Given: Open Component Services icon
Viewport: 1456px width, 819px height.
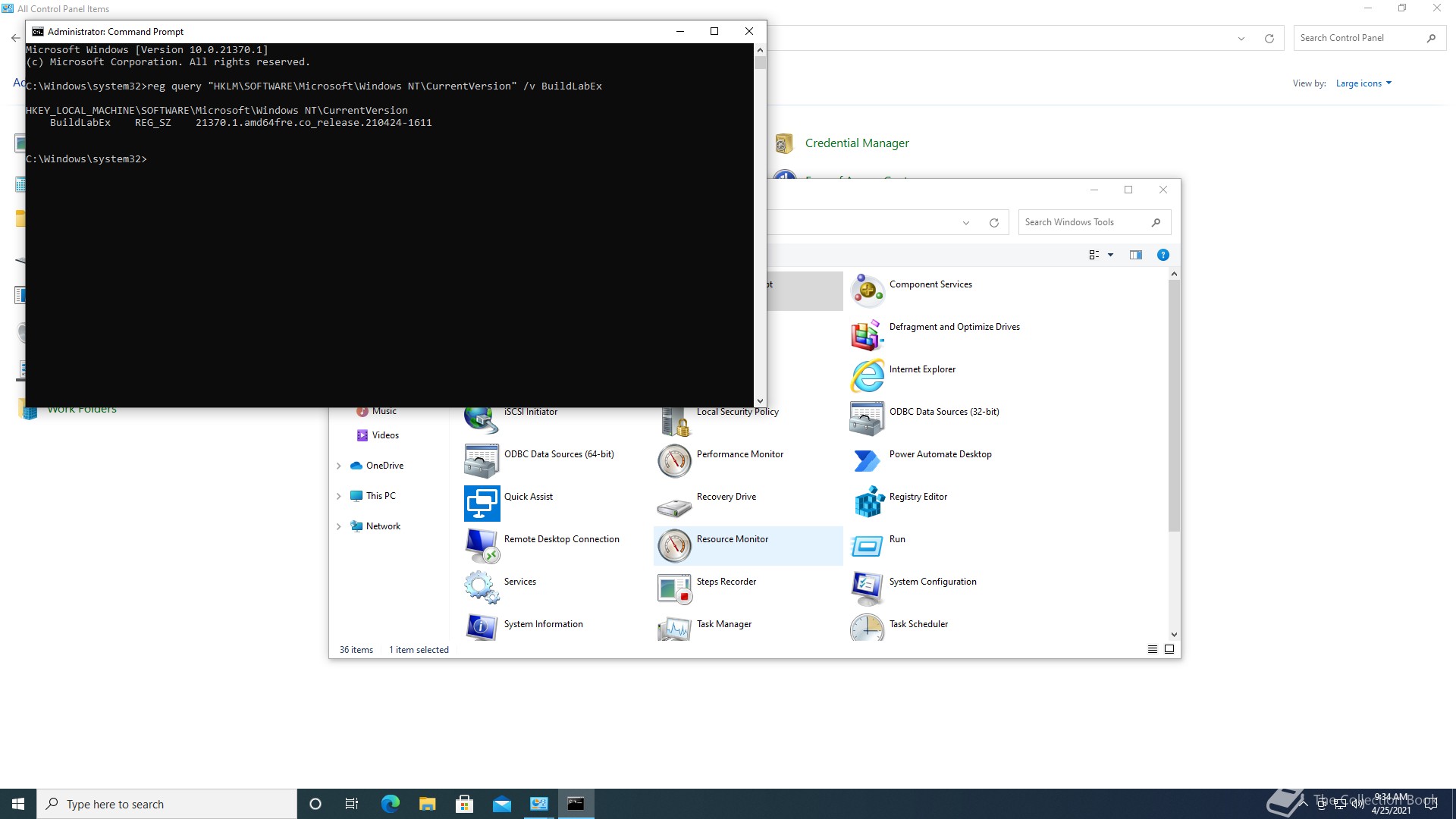Looking at the screenshot, I should pos(867,290).
